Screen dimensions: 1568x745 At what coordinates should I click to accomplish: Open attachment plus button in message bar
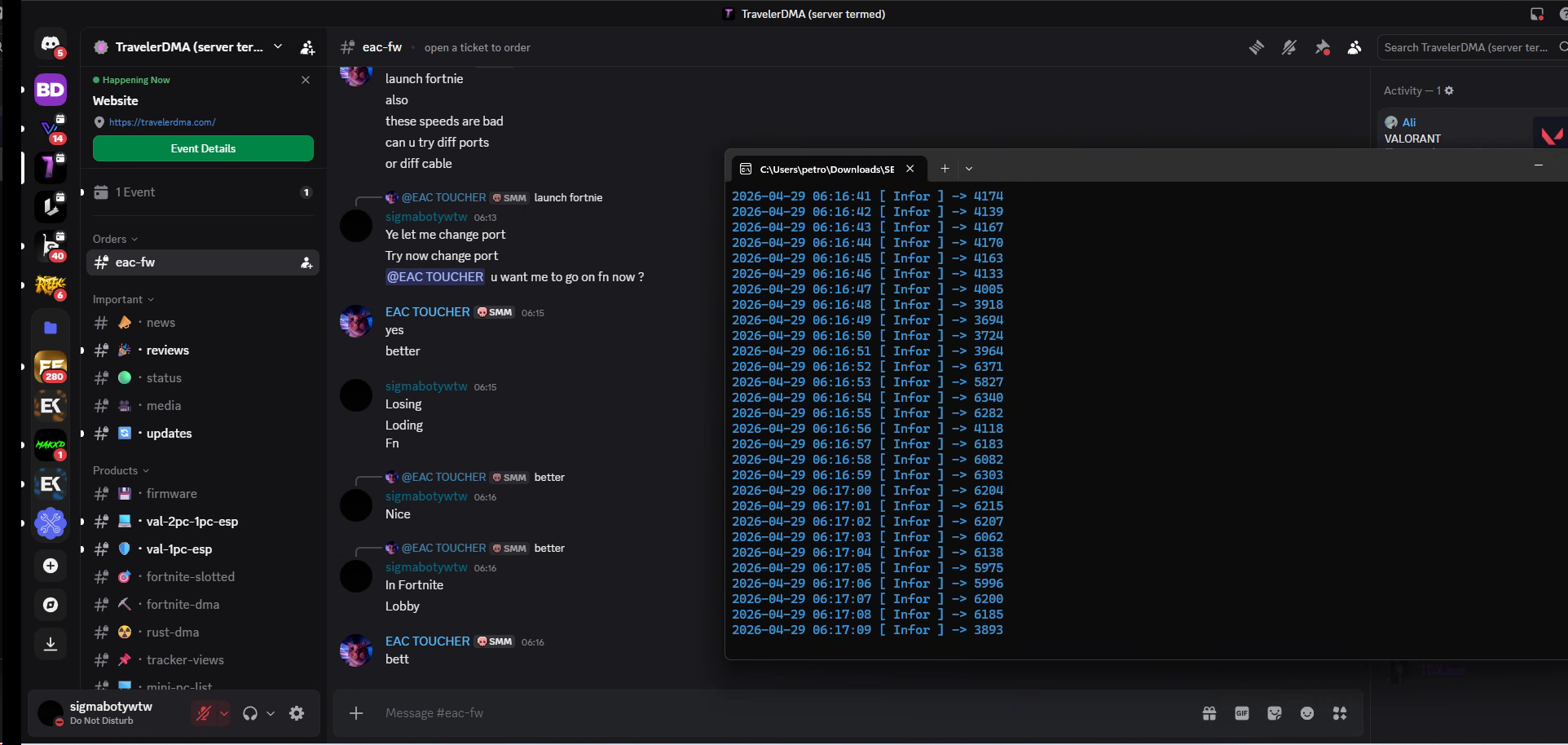tap(356, 713)
